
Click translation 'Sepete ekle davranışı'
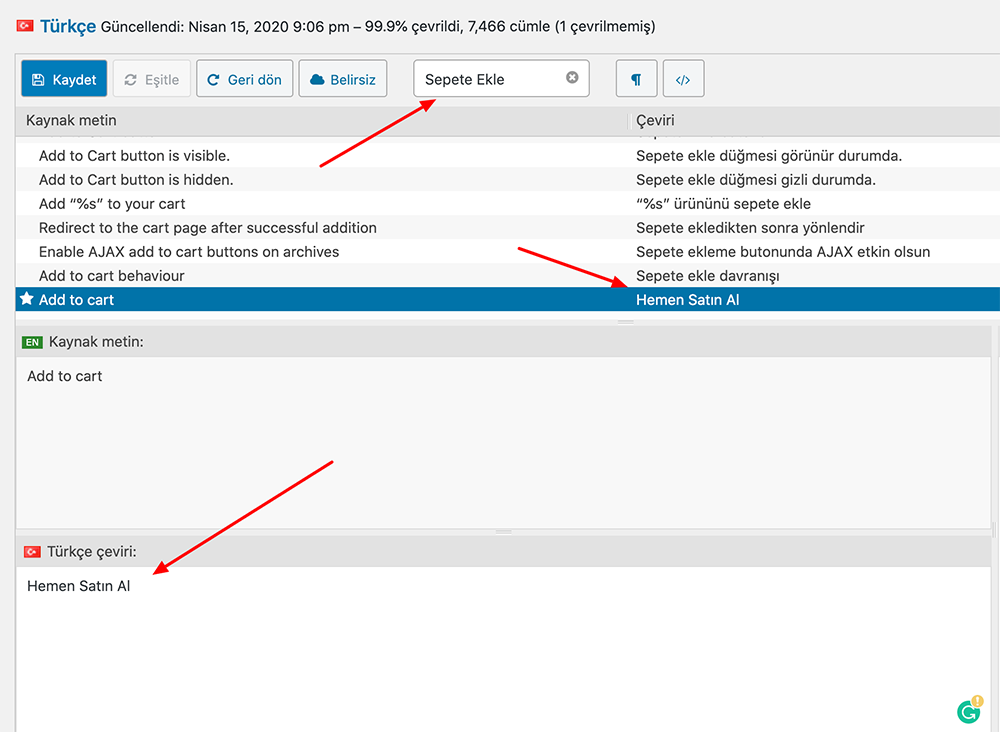[707, 276]
